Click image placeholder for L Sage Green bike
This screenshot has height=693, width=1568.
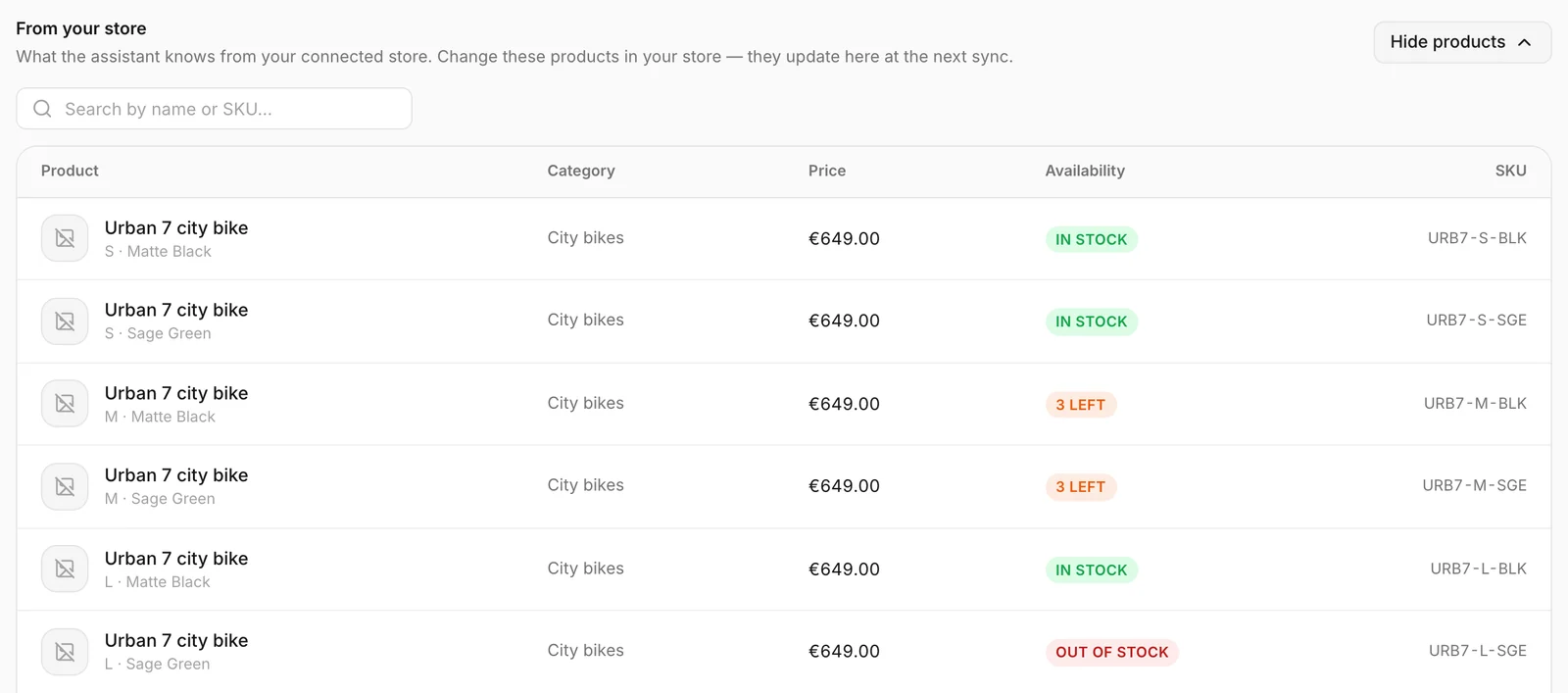pyautogui.click(x=65, y=652)
